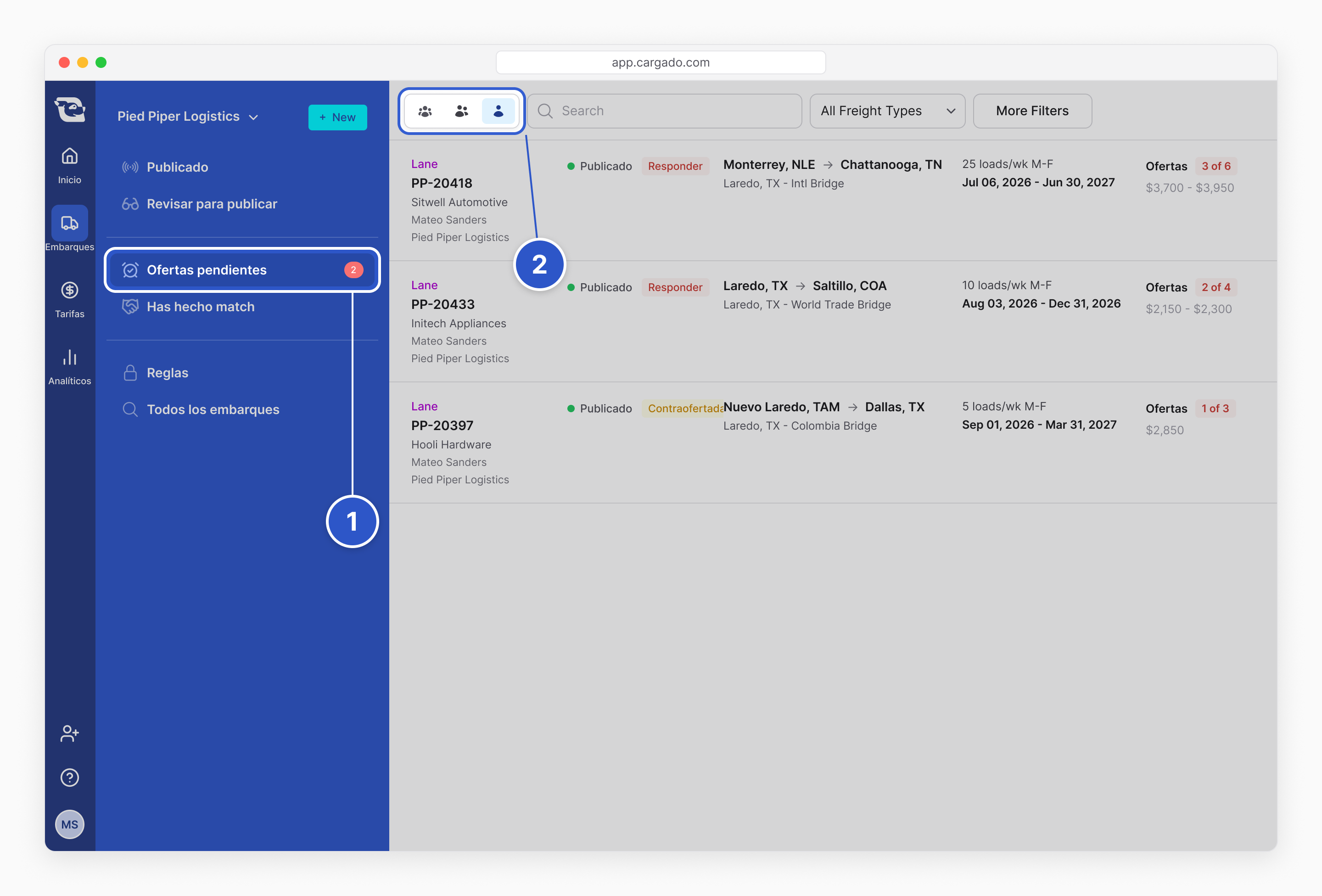
Task: Click the 1 of 3 offers badge
Action: coord(1215,409)
